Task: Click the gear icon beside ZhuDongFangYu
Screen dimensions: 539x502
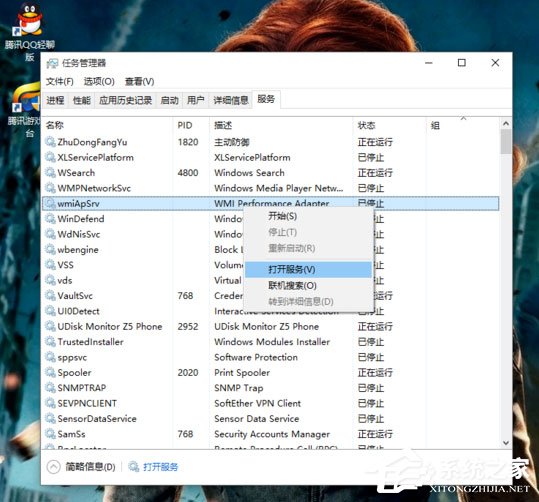Action: [x=50, y=142]
